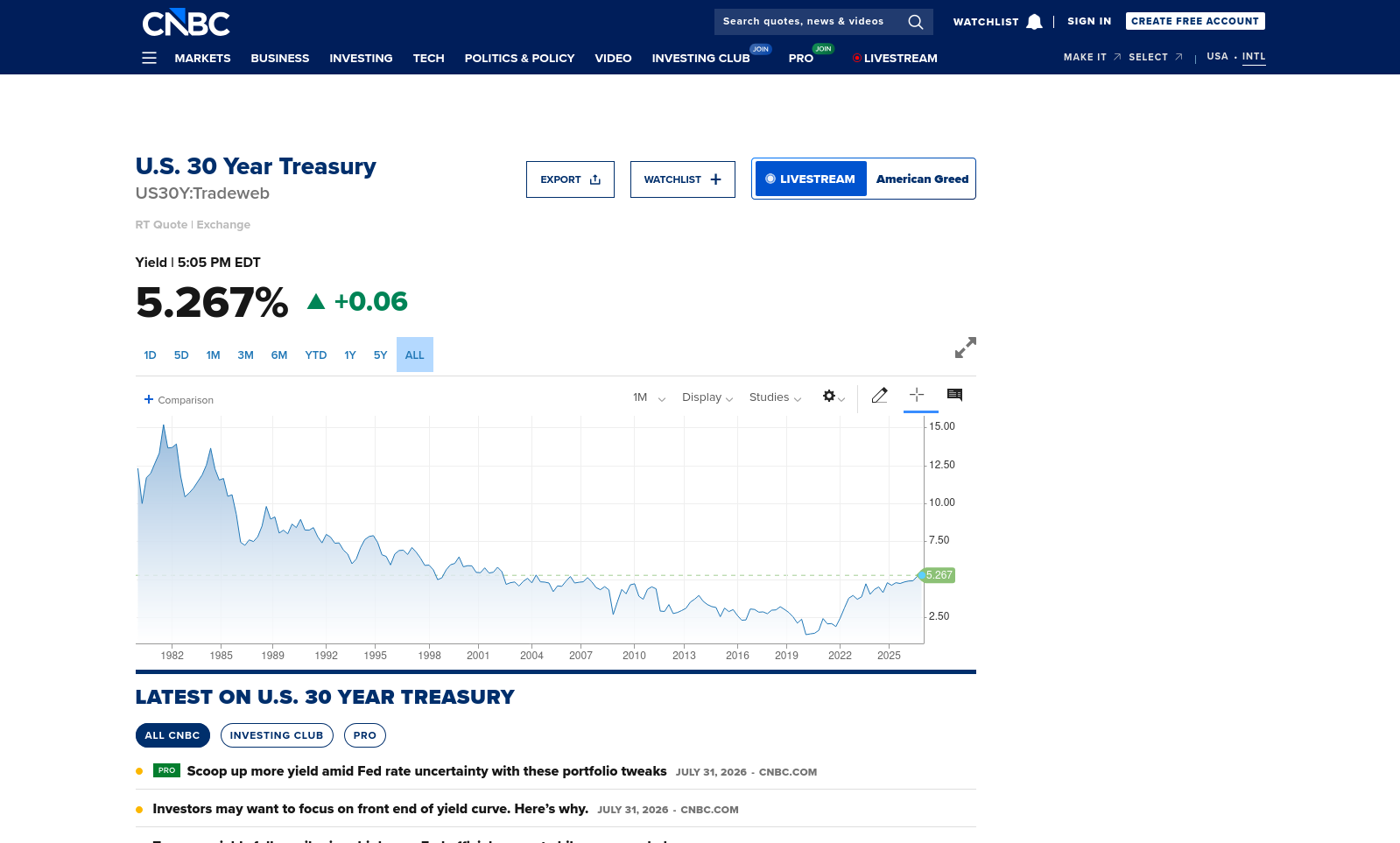Open Investing Club in navigation bar

click(700, 58)
